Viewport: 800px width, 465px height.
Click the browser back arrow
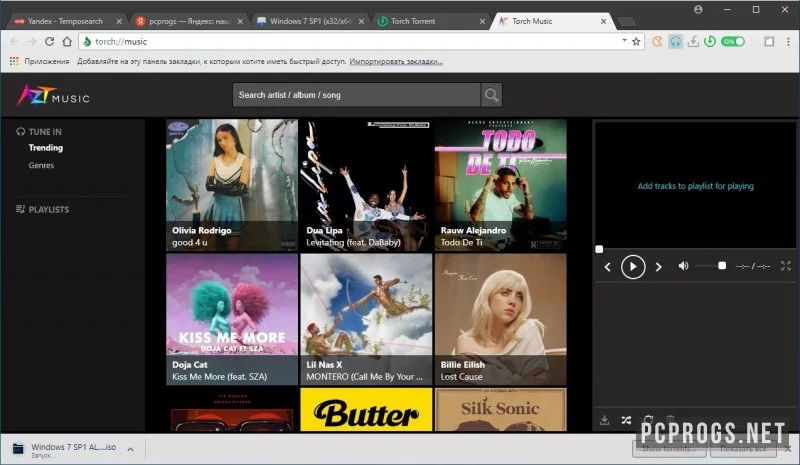(14, 41)
